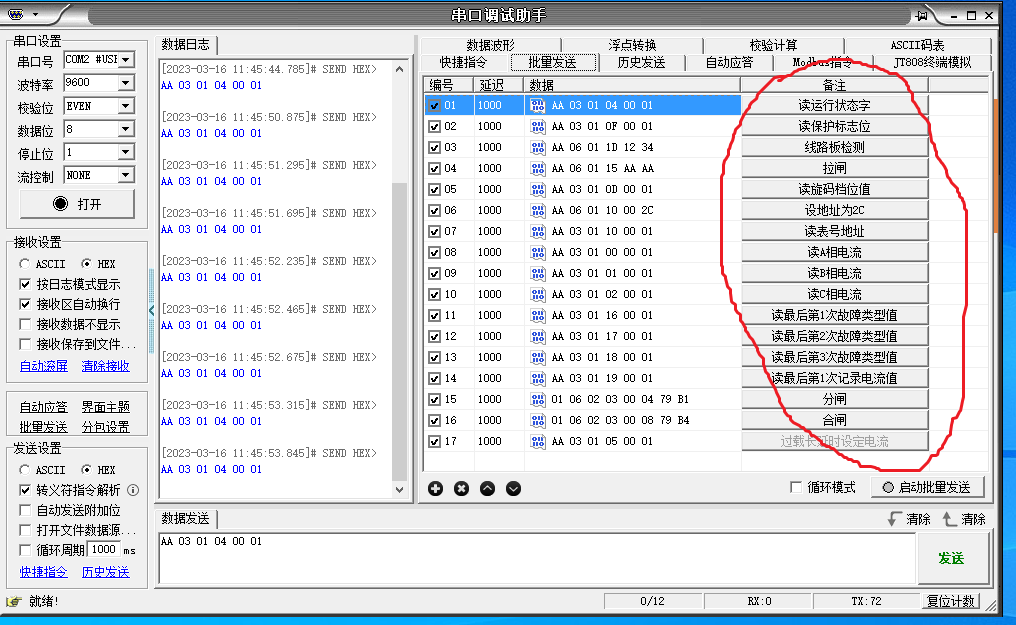Screen dimensions: 1016x625
Task: Click the 复位计数 button
Action: coord(951,601)
